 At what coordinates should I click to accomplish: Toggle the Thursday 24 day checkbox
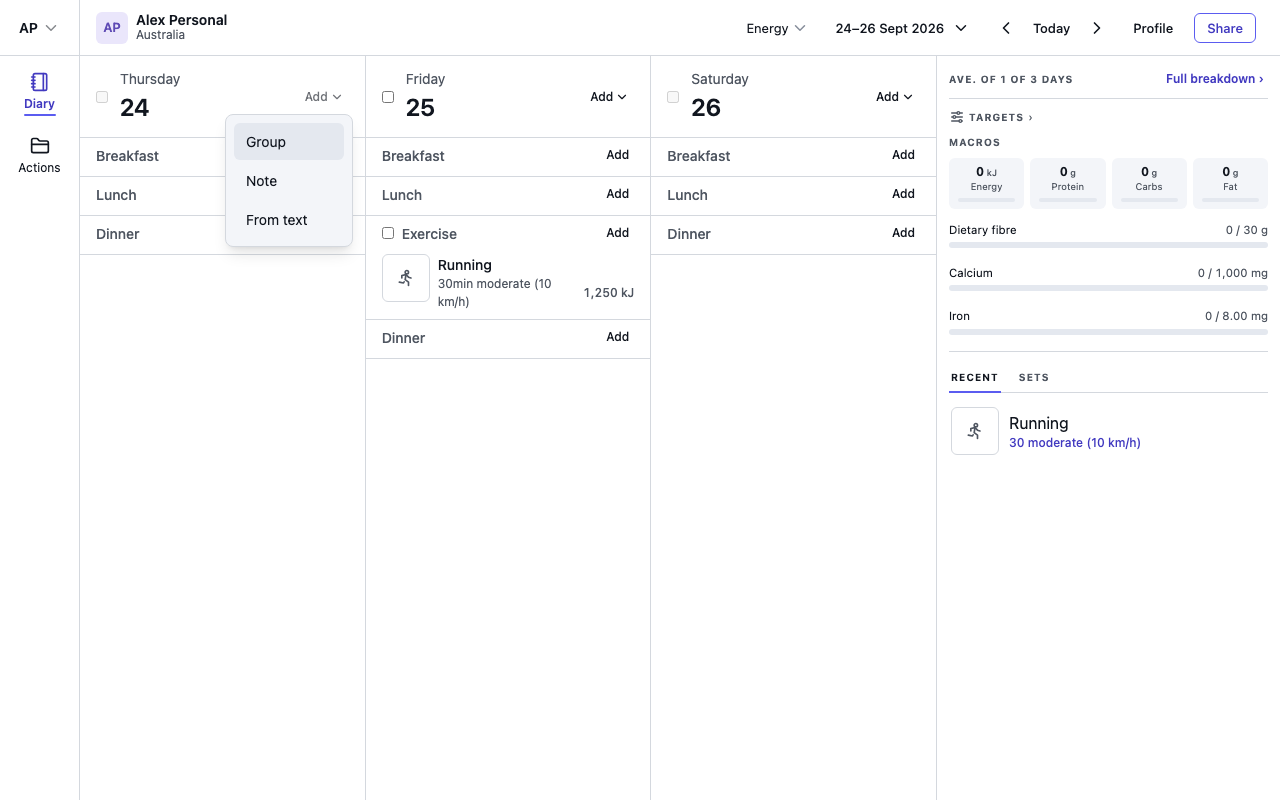pos(102,97)
